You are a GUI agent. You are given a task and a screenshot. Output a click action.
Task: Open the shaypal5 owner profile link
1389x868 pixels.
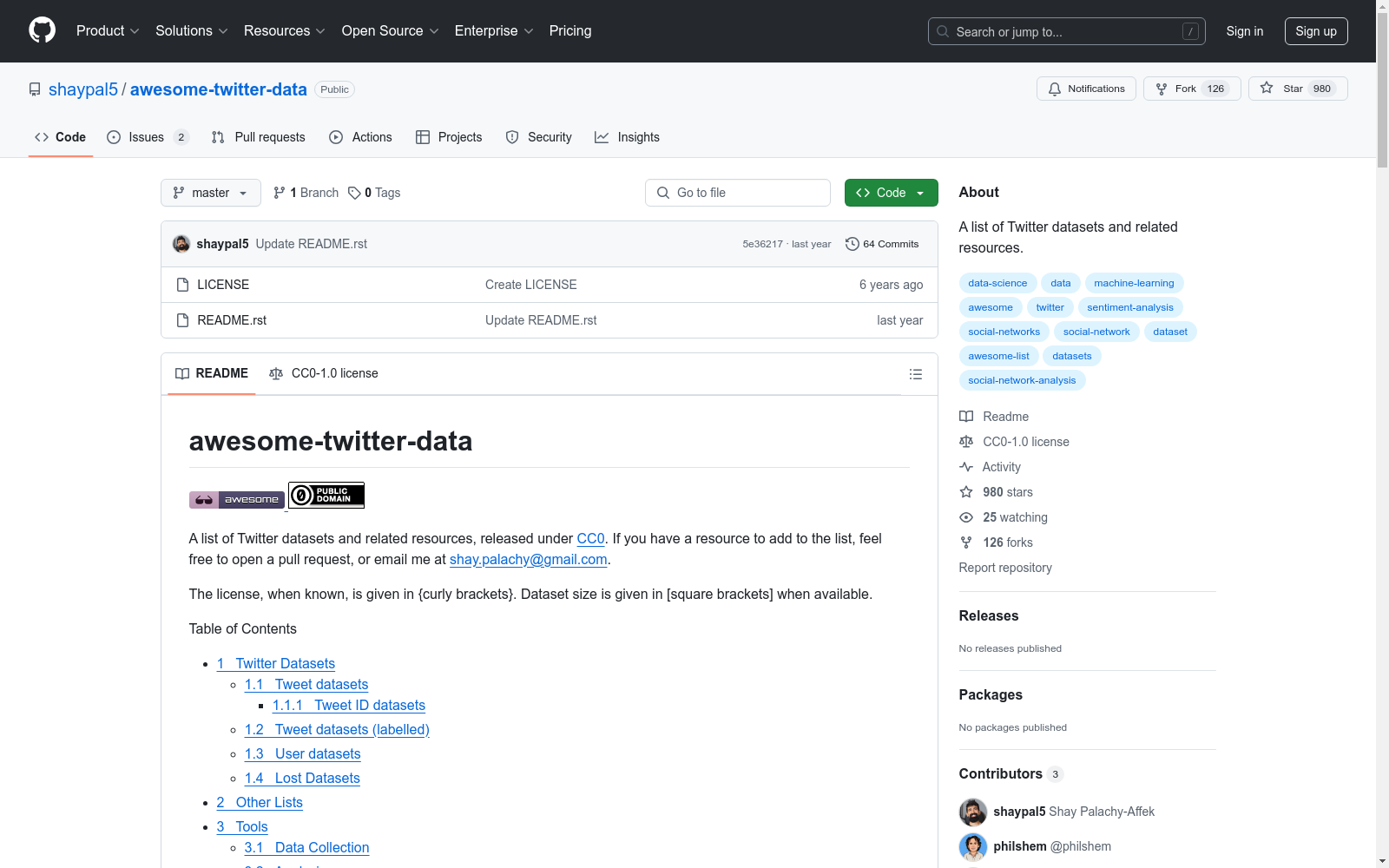coord(83,89)
